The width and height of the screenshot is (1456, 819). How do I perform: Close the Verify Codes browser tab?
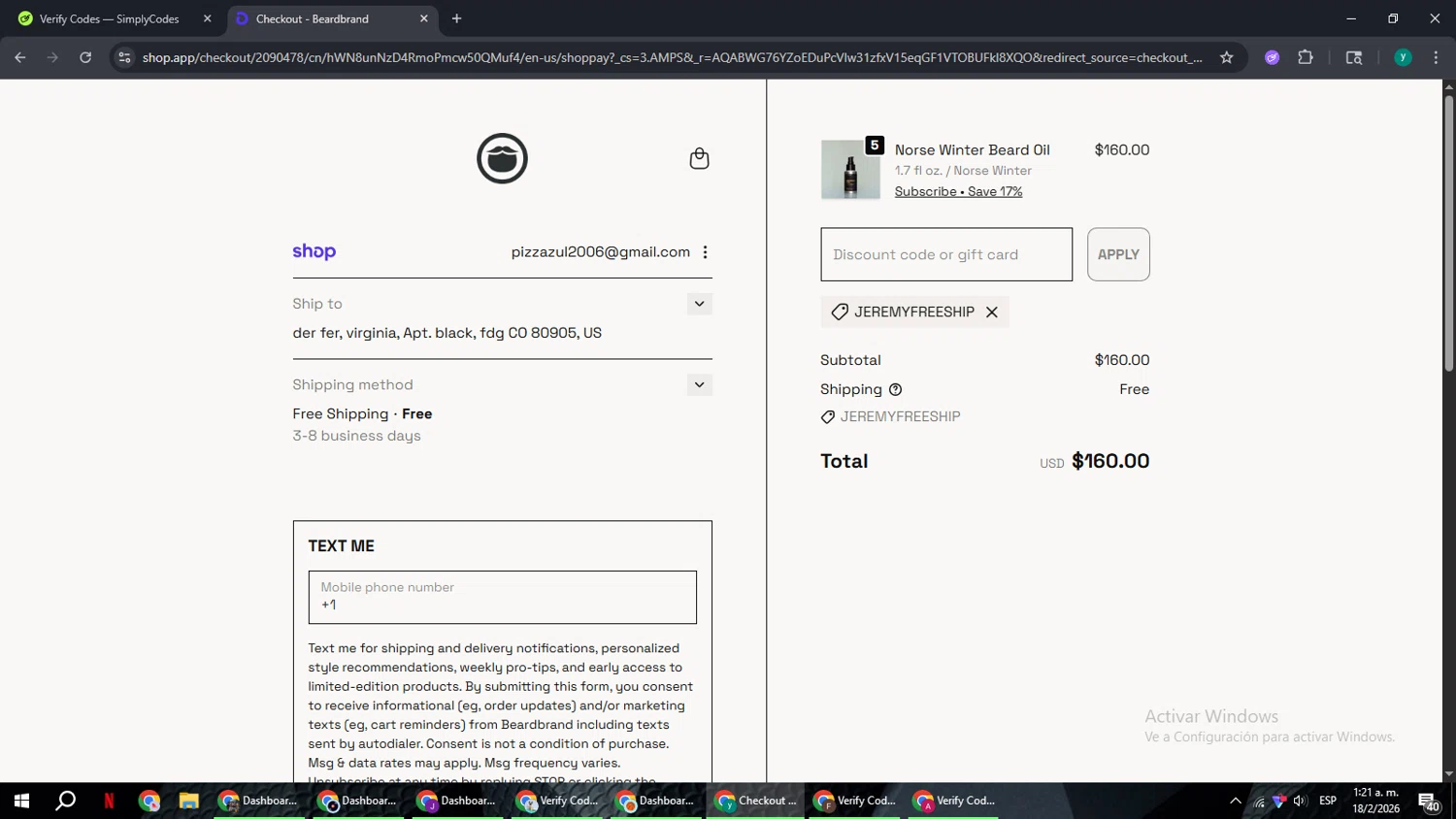coord(207,18)
